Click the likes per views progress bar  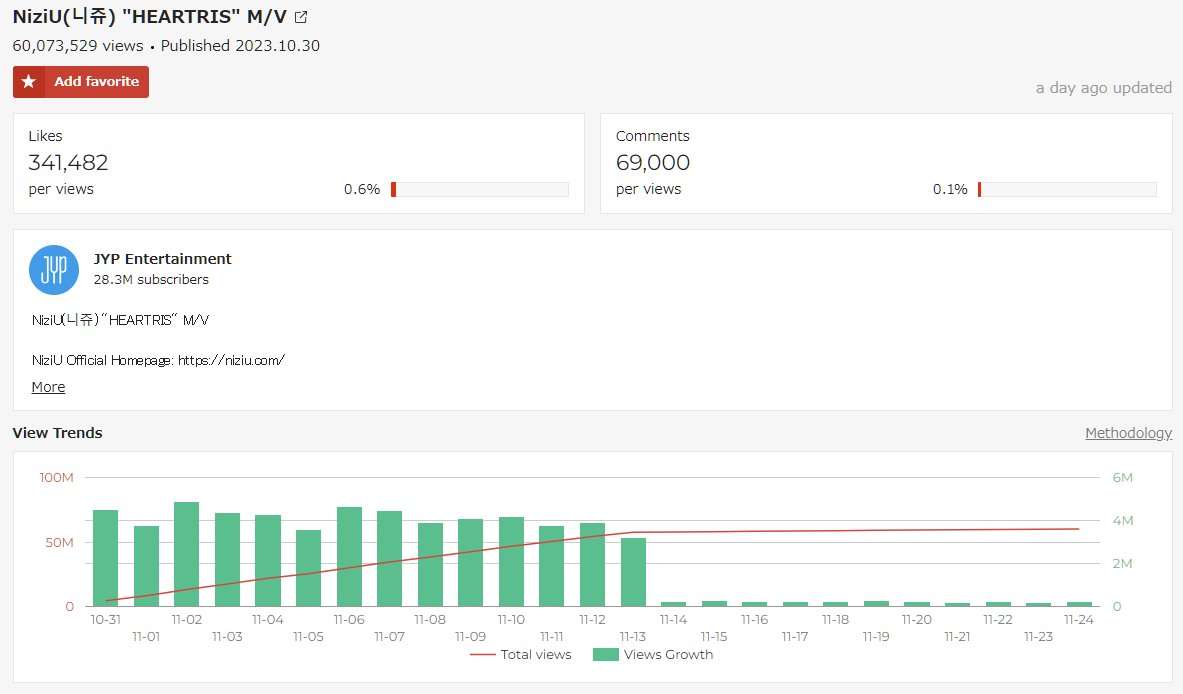(x=480, y=189)
